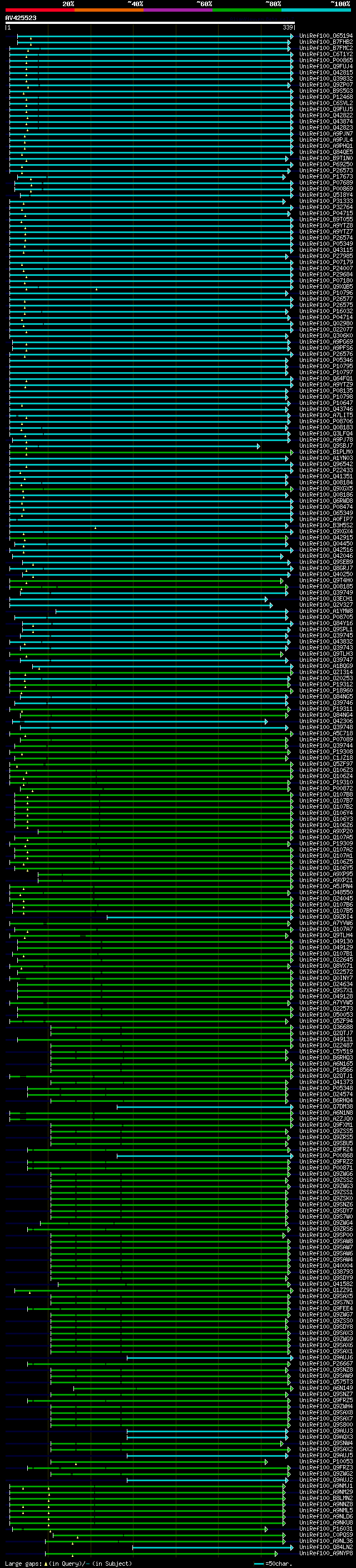Open hit UniRef100_P17673
This screenshot has width=356, height=1568.
pos(325,176)
